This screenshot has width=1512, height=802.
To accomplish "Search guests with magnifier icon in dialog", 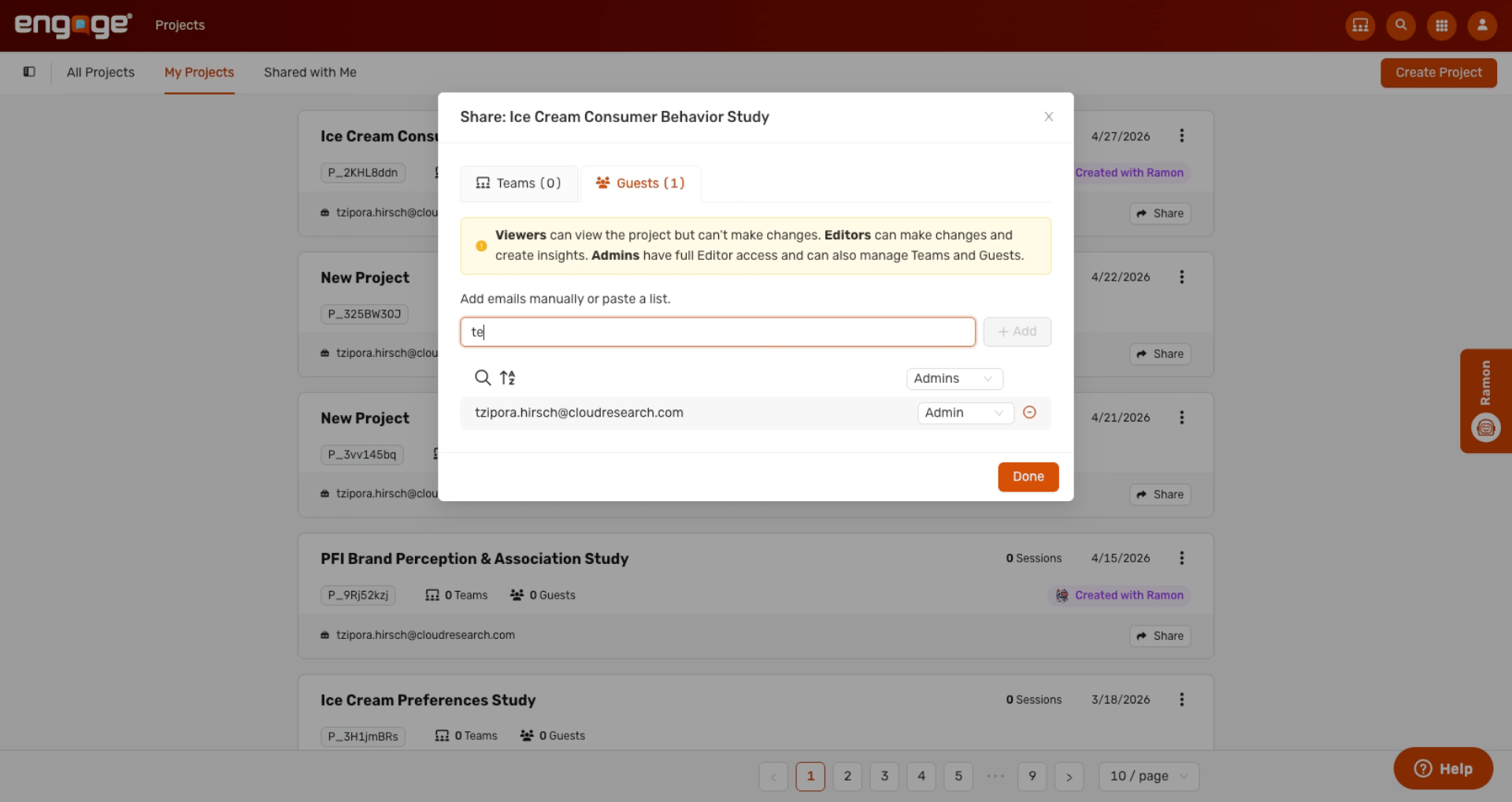I will [x=482, y=377].
